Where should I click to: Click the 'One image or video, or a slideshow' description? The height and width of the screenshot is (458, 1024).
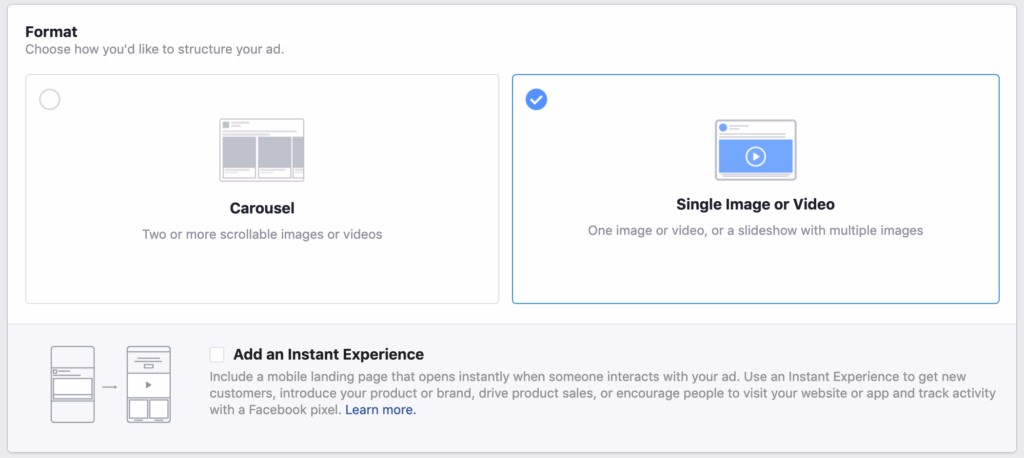(755, 230)
